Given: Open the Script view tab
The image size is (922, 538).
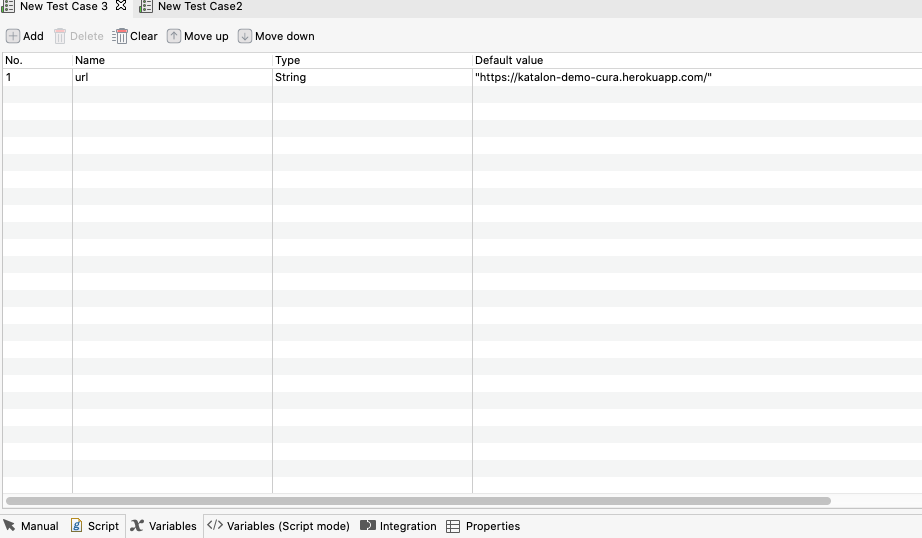Looking at the screenshot, I should point(95,526).
